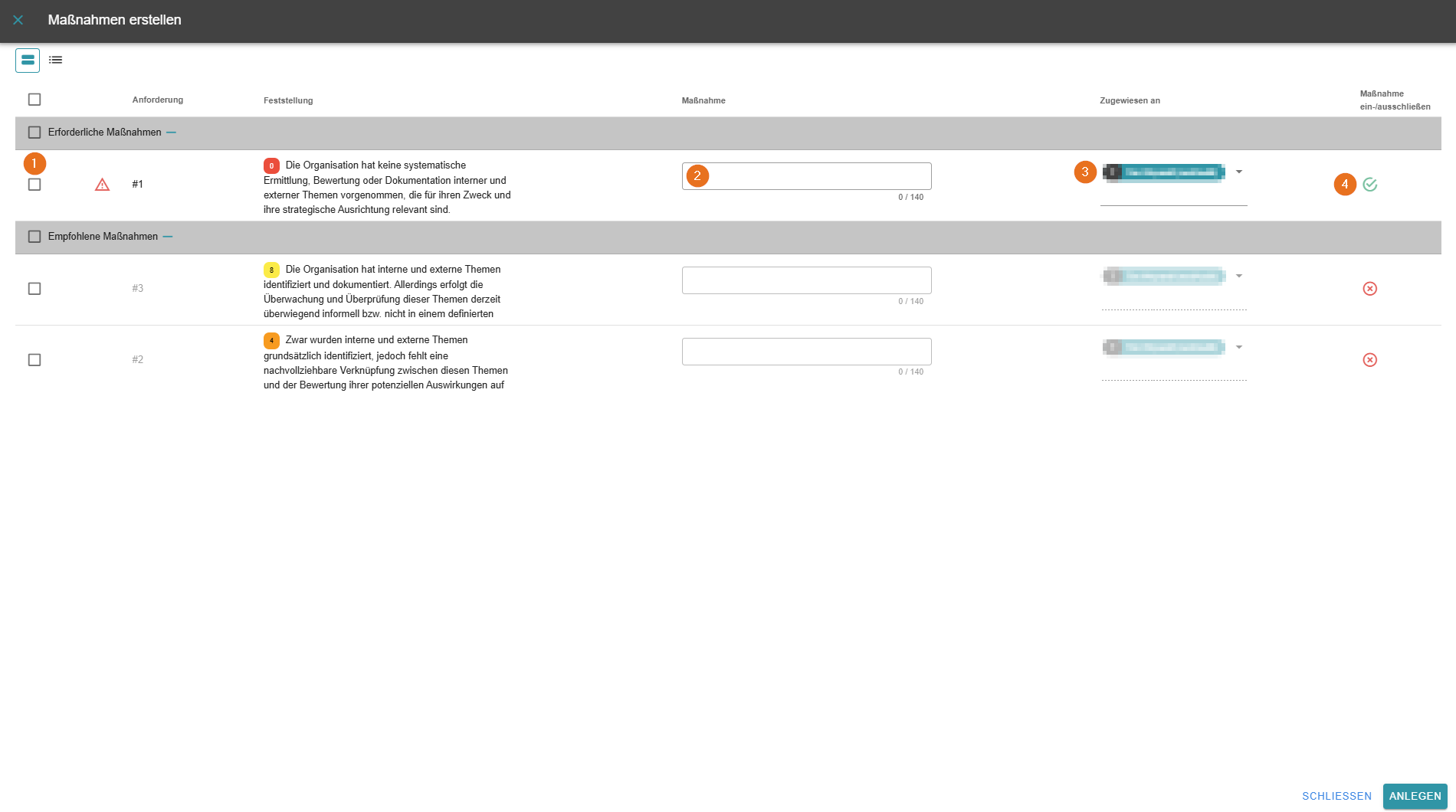
Task: Click the red exclude icon for finding #3
Action: pos(1370,289)
